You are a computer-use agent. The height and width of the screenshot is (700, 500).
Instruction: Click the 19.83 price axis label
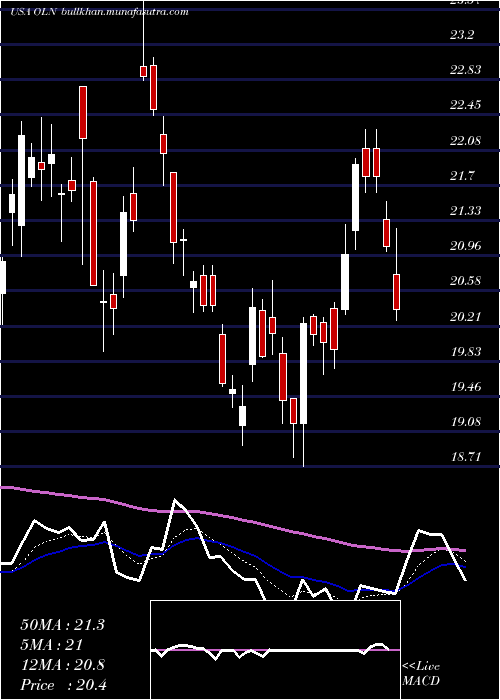466,351
